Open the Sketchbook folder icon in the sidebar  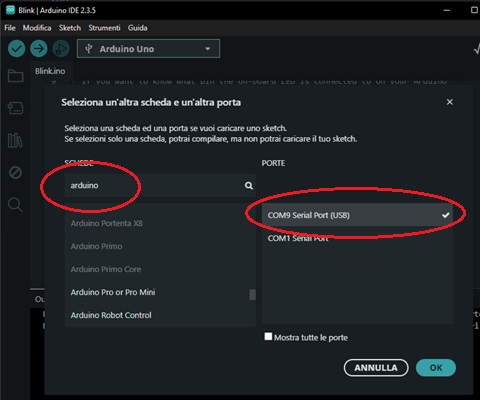coord(15,76)
